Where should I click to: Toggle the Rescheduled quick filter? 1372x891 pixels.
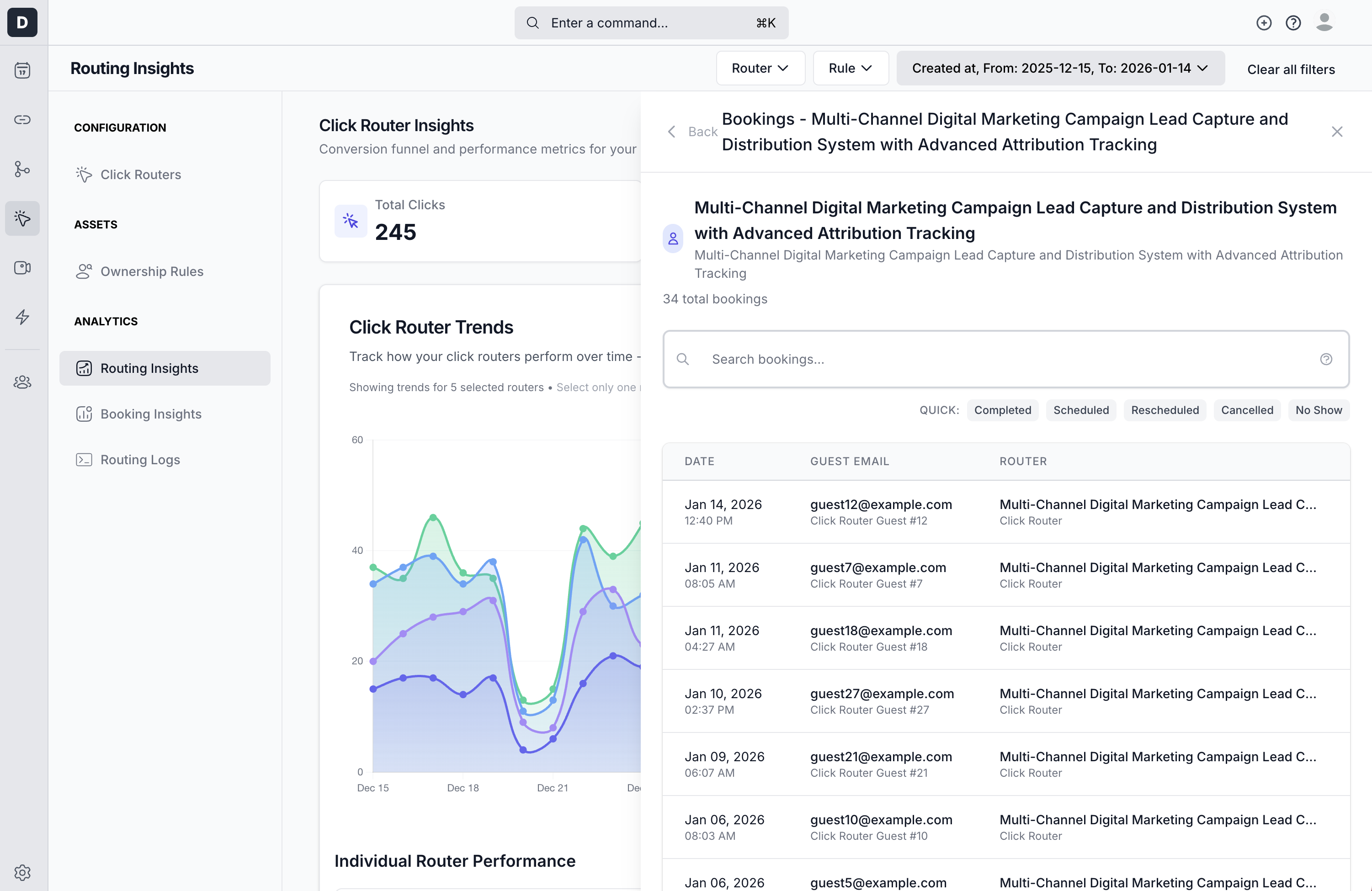1165,410
